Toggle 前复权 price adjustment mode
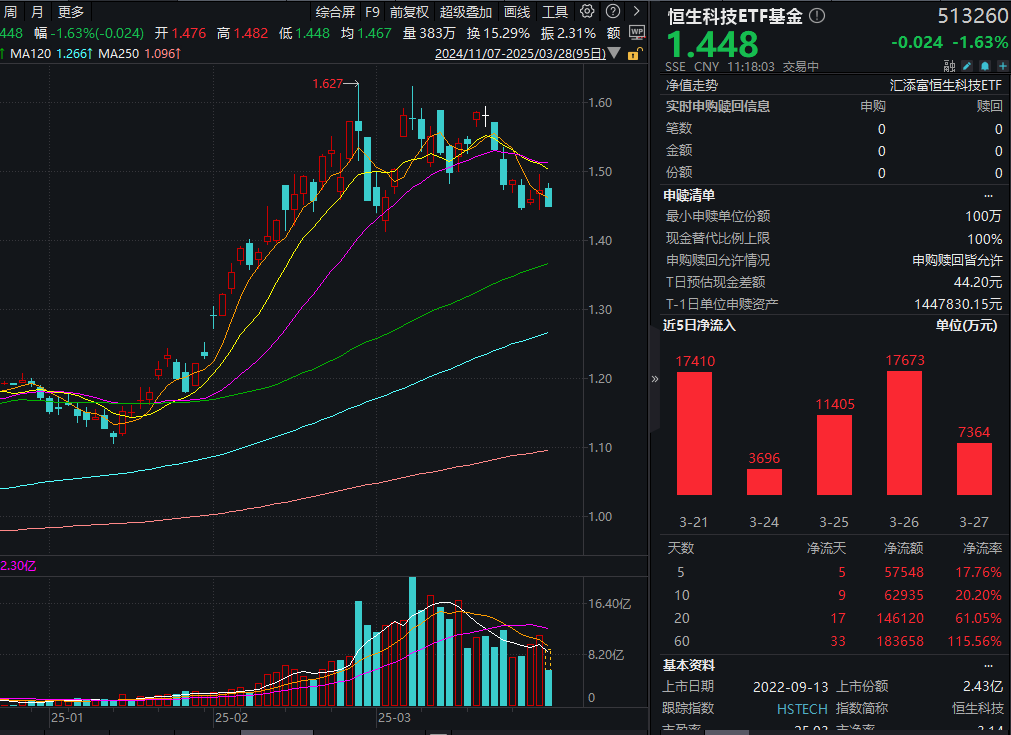1011x735 pixels. pyautogui.click(x=408, y=12)
